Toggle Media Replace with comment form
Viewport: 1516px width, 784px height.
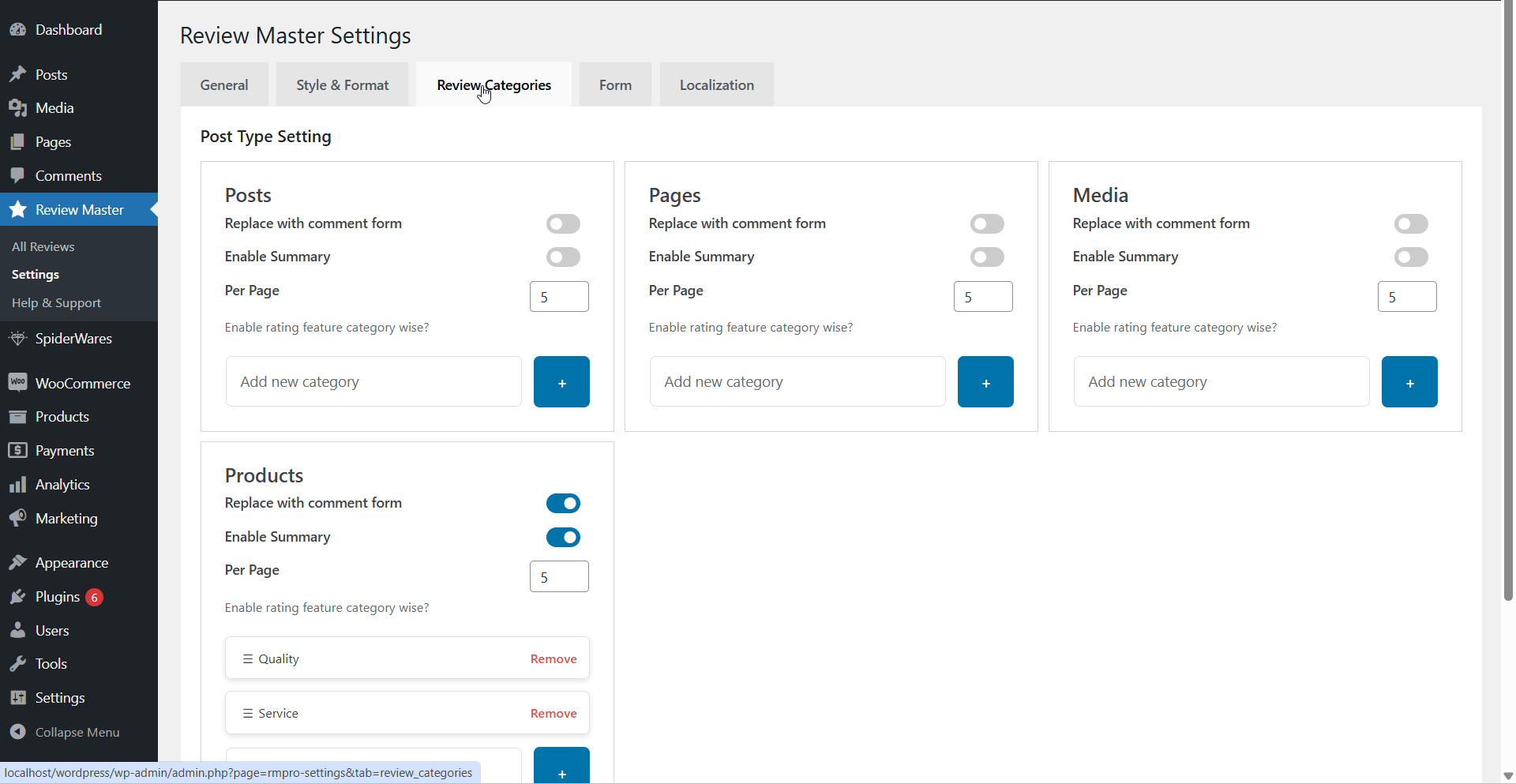[x=1411, y=223]
